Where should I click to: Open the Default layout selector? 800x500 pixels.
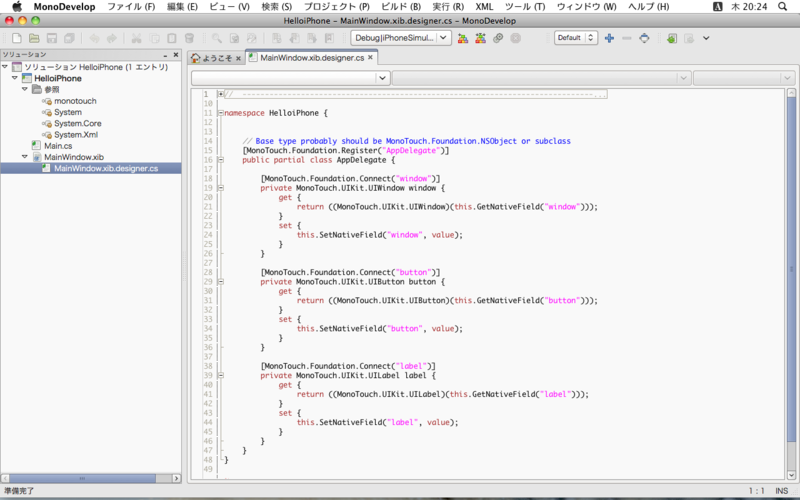pos(576,38)
